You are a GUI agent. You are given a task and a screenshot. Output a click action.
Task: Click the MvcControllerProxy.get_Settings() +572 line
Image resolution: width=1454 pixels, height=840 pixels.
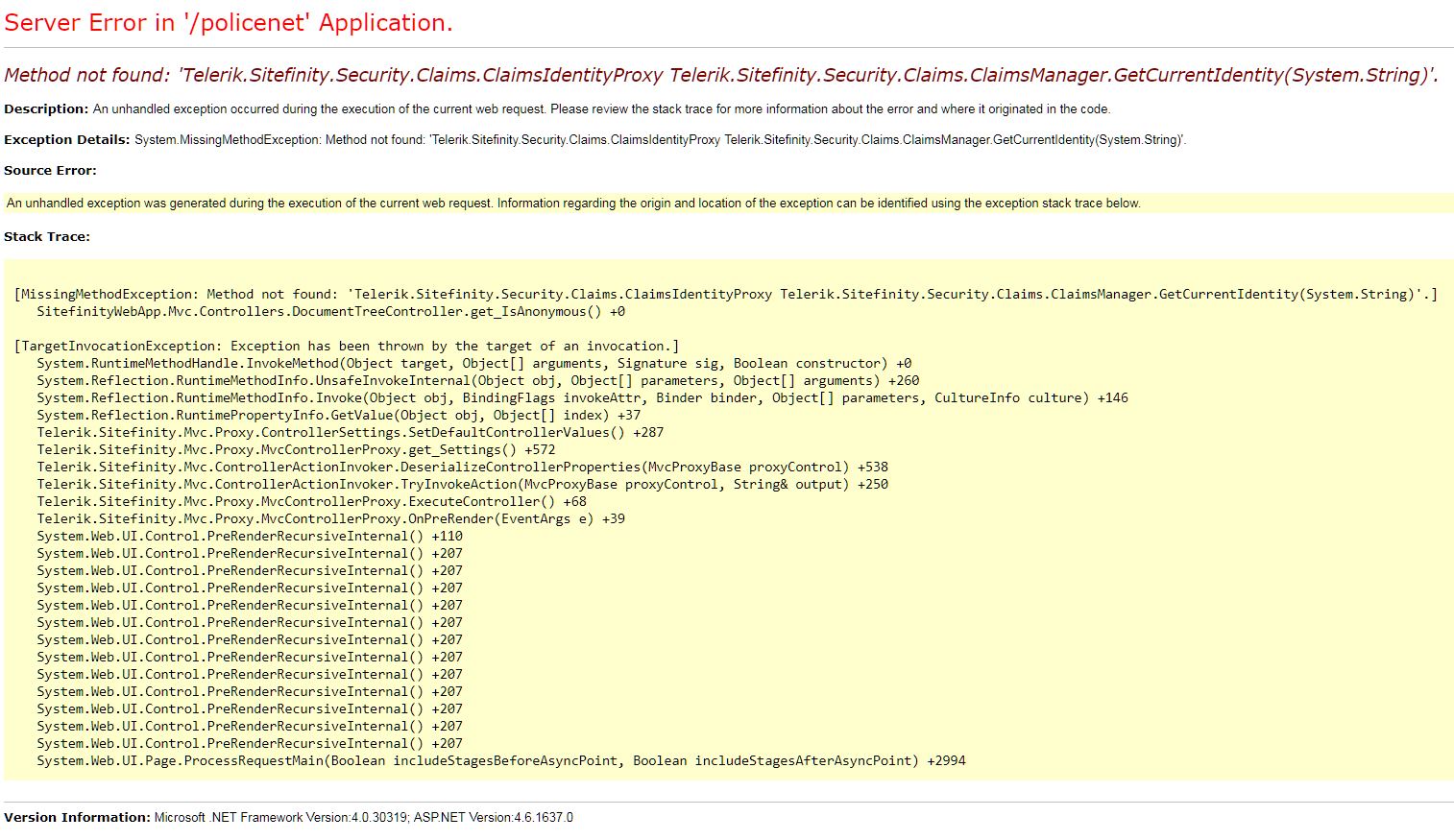[297, 449]
